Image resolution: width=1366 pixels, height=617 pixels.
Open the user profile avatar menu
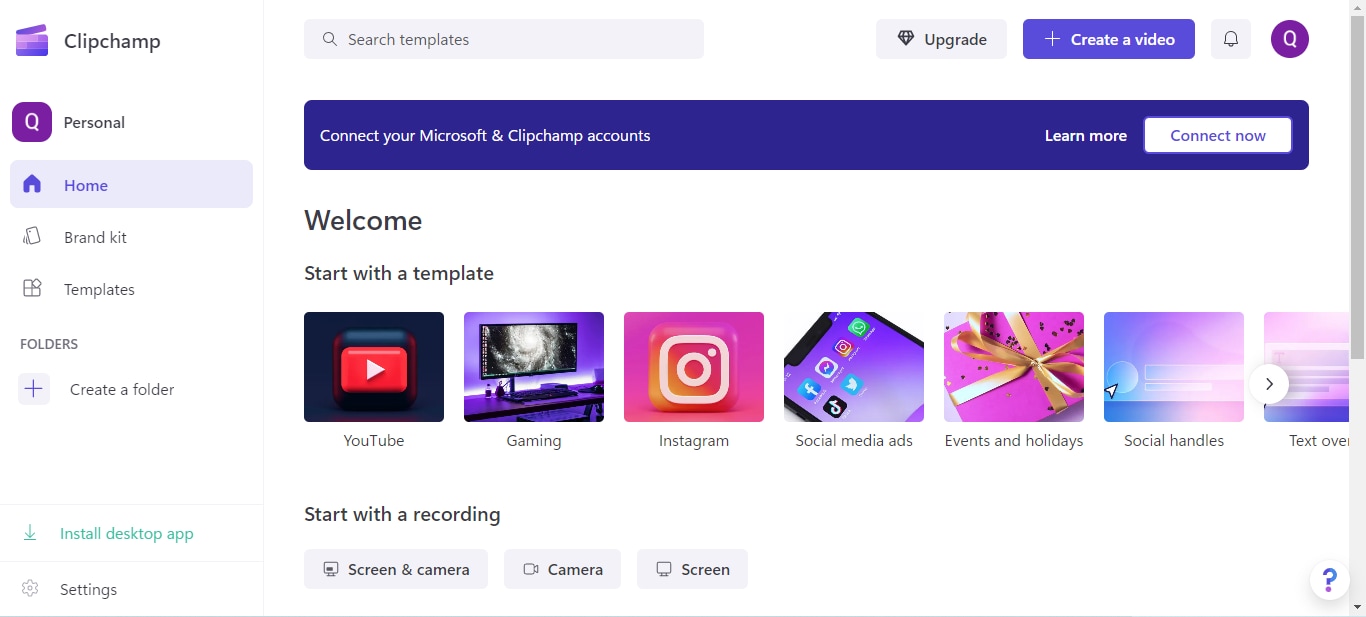1289,39
